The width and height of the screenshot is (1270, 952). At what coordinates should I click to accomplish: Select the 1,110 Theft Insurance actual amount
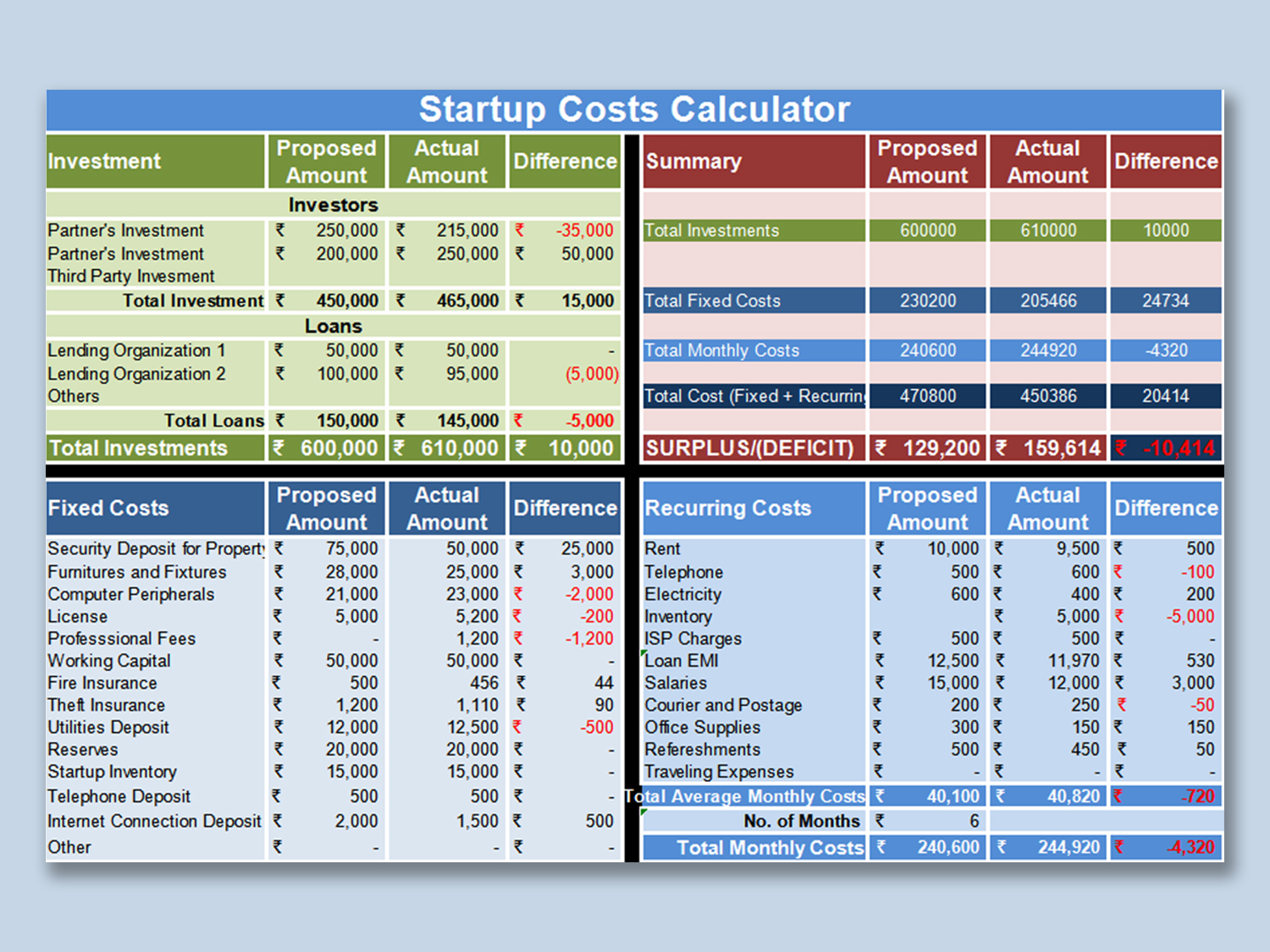(x=447, y=705)
